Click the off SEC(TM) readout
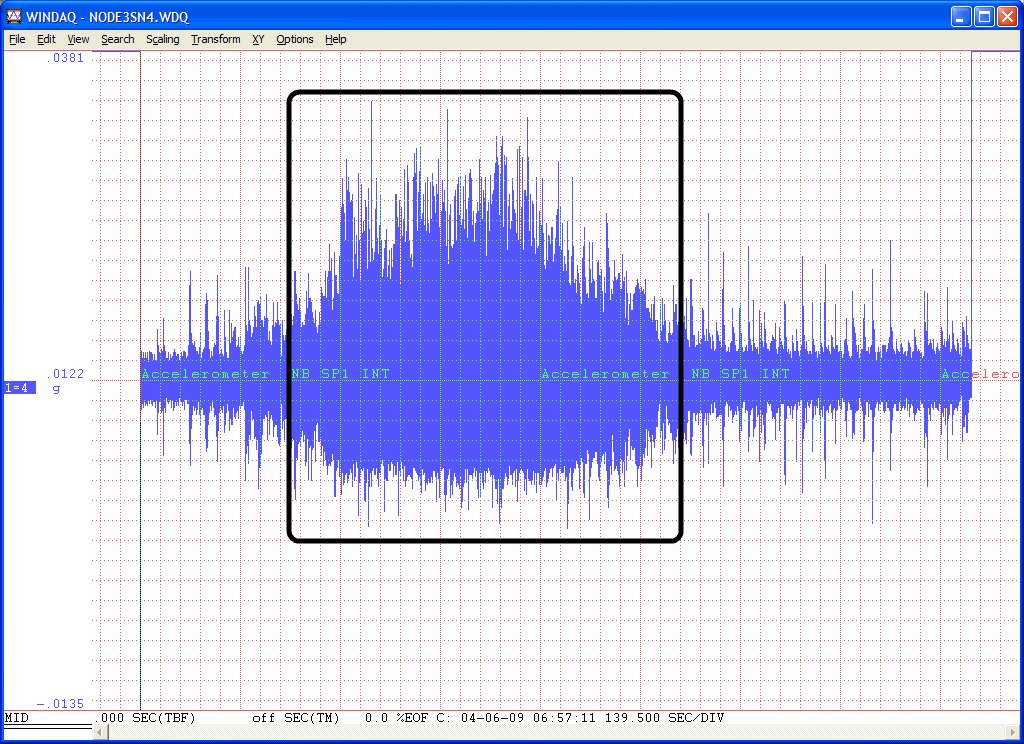 296,718
